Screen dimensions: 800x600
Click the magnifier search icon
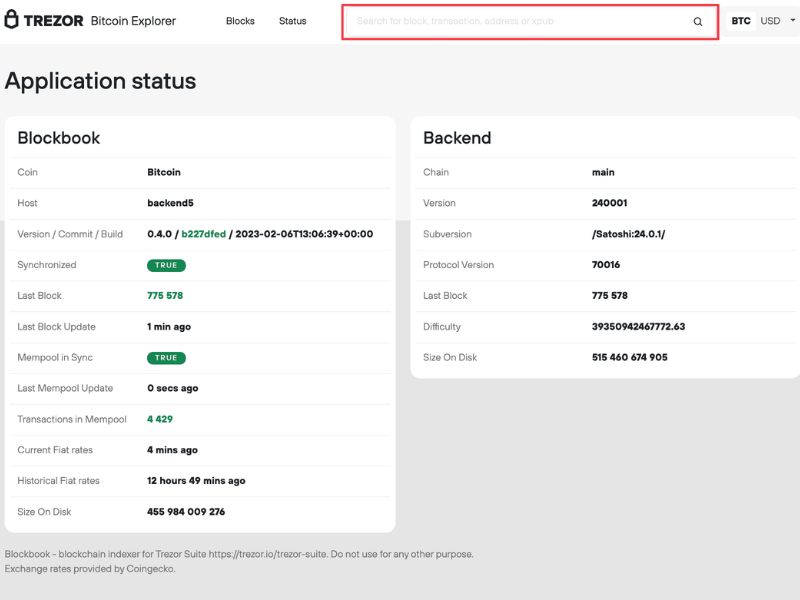coord(697,21)
